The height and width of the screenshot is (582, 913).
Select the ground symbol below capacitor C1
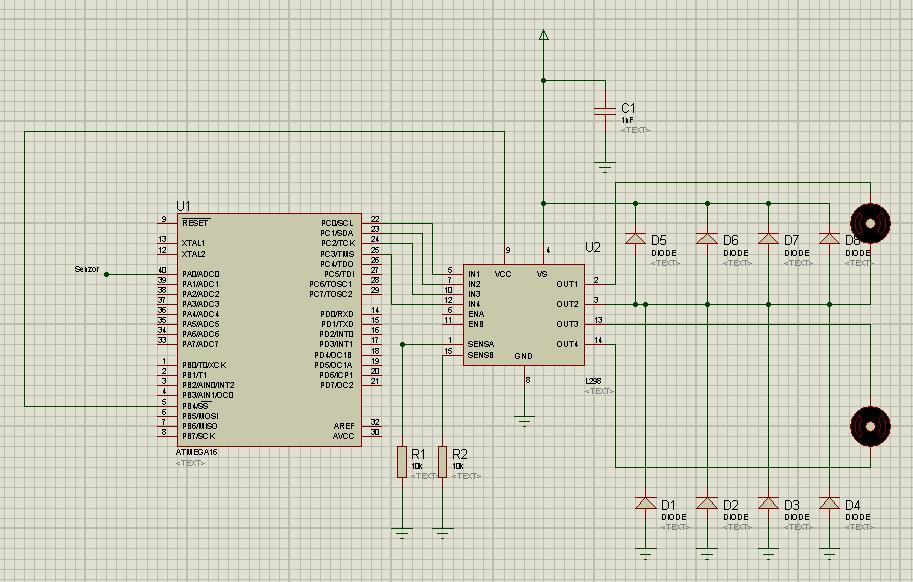click(x=605, y=168)
